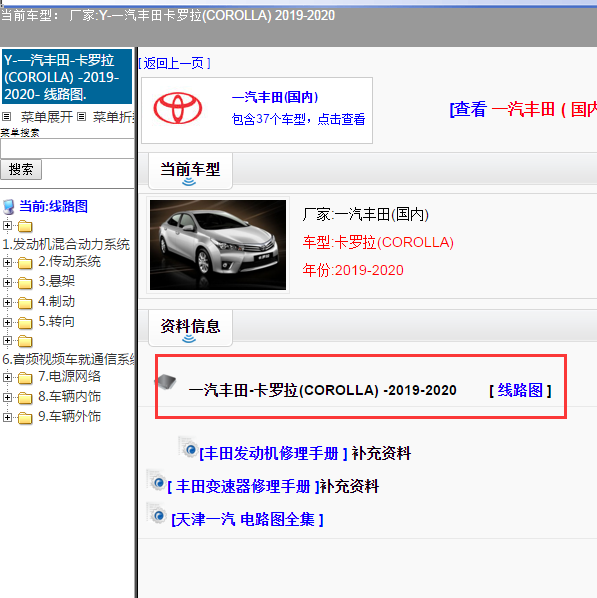The height and width of the screenshot is (598, 597).
Task: Click the 菜单折叠 collapse-all icon
Action: point(81,116)
